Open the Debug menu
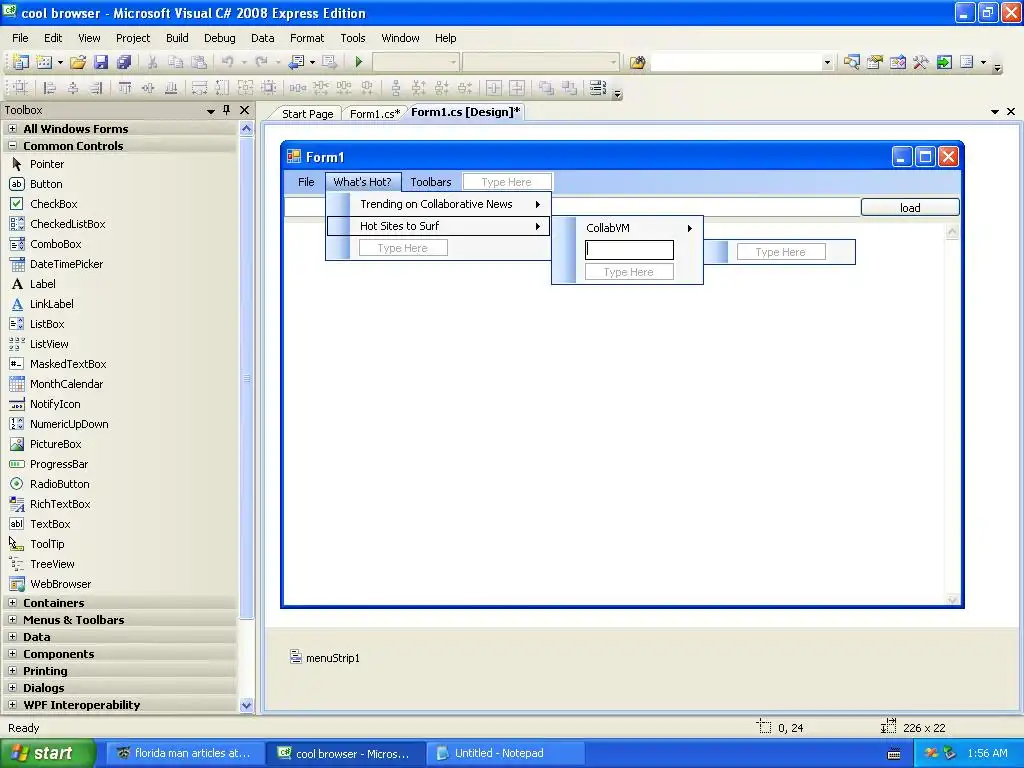 tap(219, 38)
